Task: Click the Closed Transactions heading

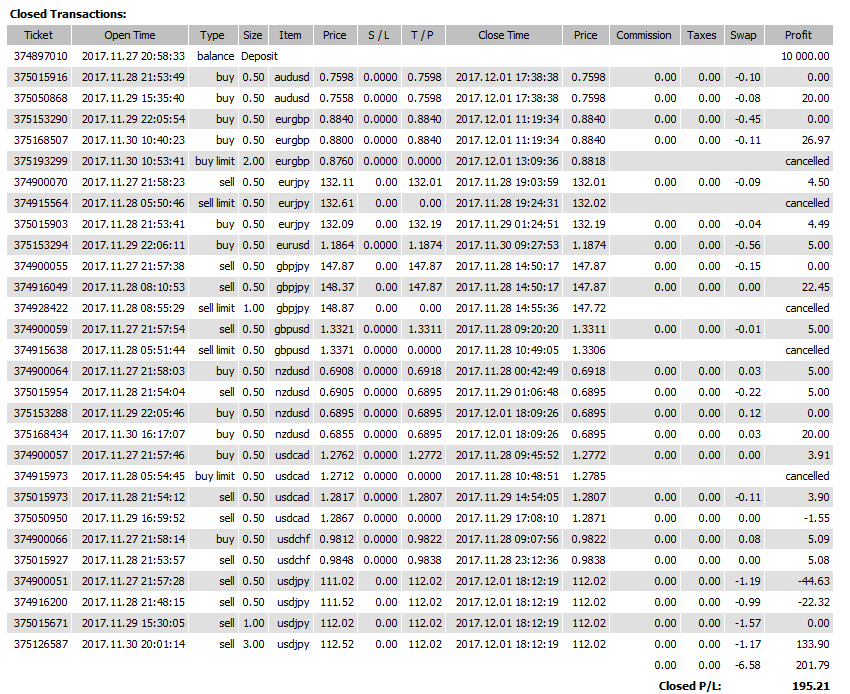Action: (68, 14)
